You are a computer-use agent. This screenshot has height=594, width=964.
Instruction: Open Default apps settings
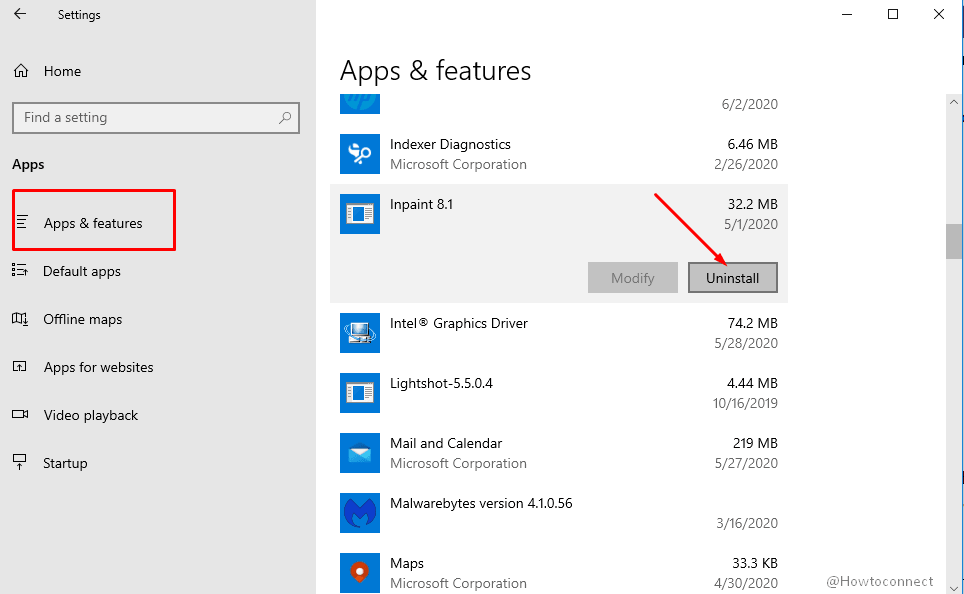point(82,271)
